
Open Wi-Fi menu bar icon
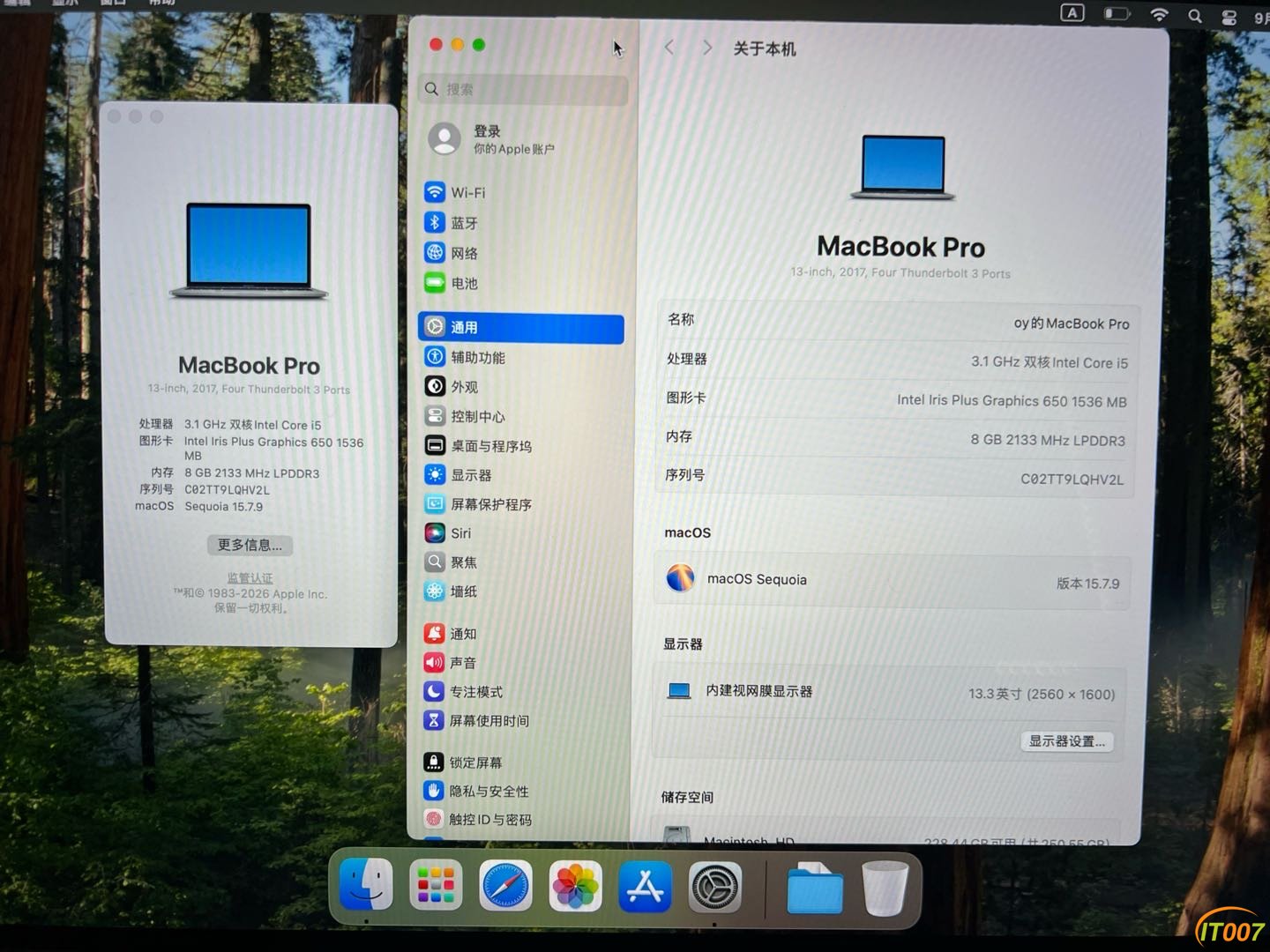click(1160, 14)
